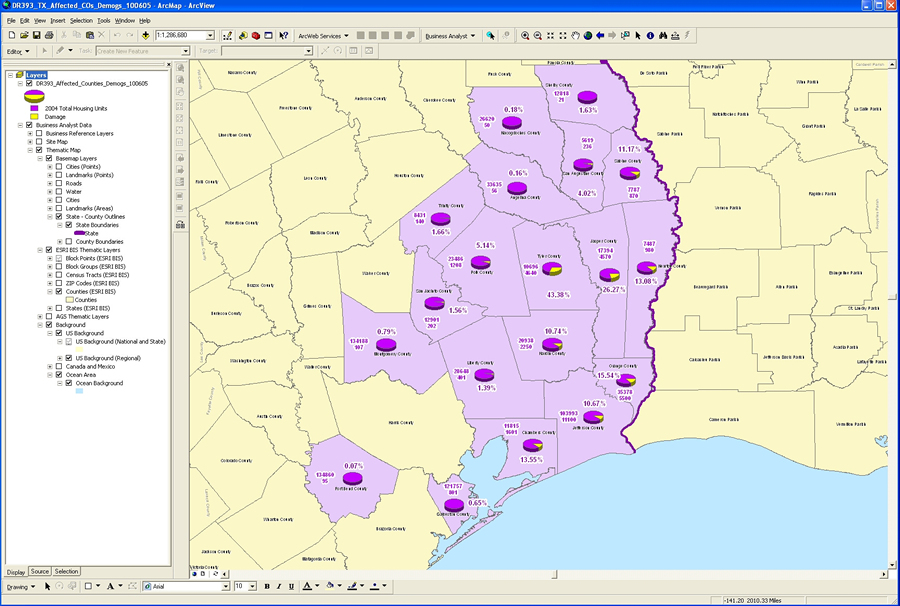Select the Measure tool
Screen dimensions: 900x606
coord(675,36)
